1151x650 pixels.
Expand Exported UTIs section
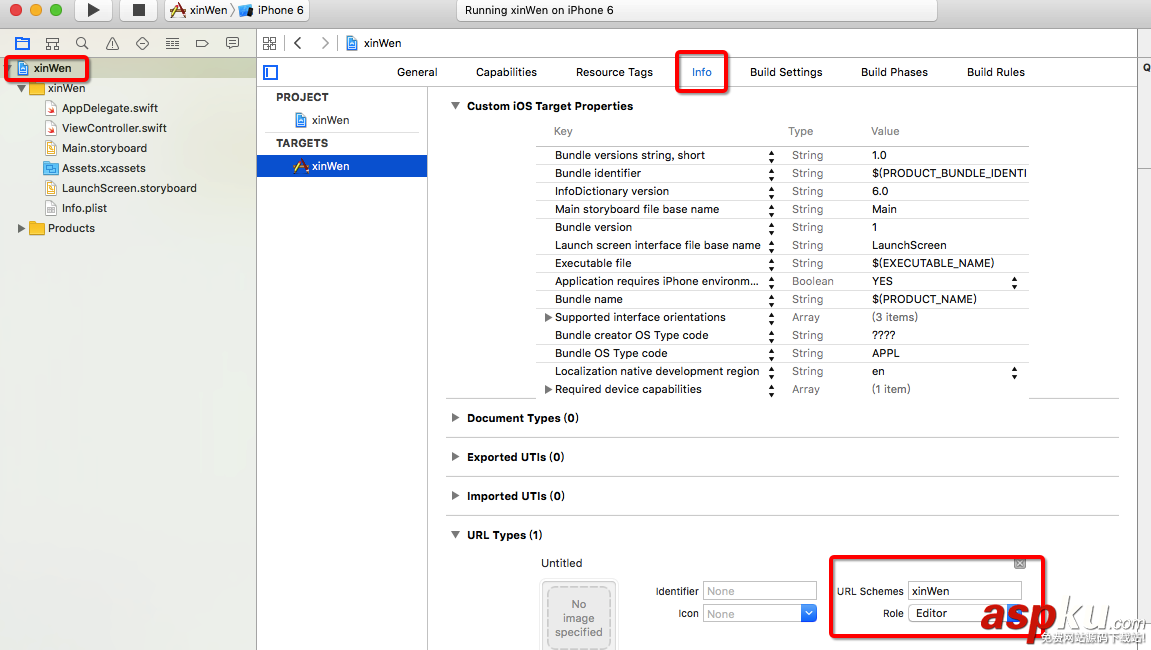455,457
